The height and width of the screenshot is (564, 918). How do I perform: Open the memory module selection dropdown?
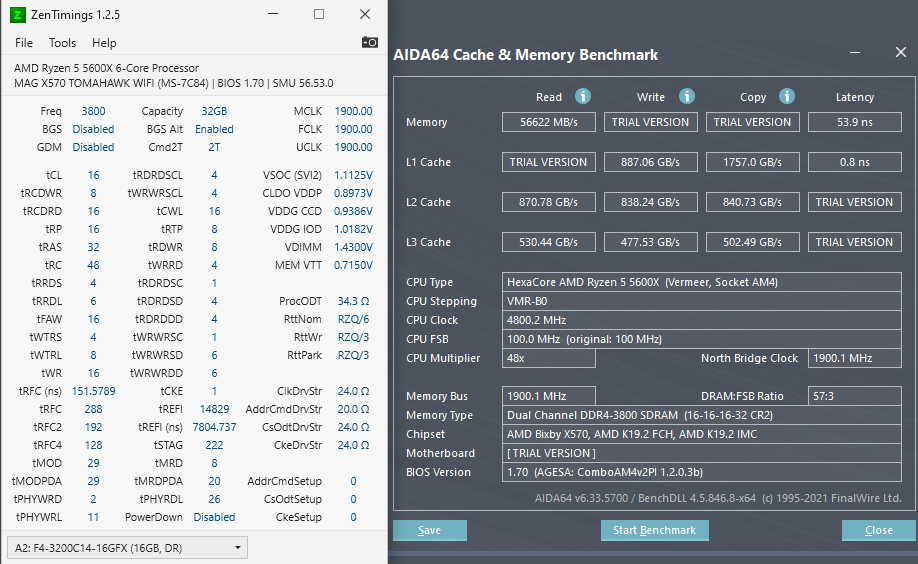pyautogui.click(x=126, y=547)
